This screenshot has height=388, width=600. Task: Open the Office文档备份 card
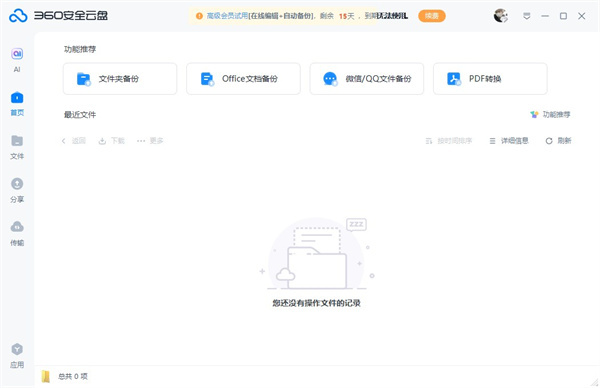click(x=243, y=79)
